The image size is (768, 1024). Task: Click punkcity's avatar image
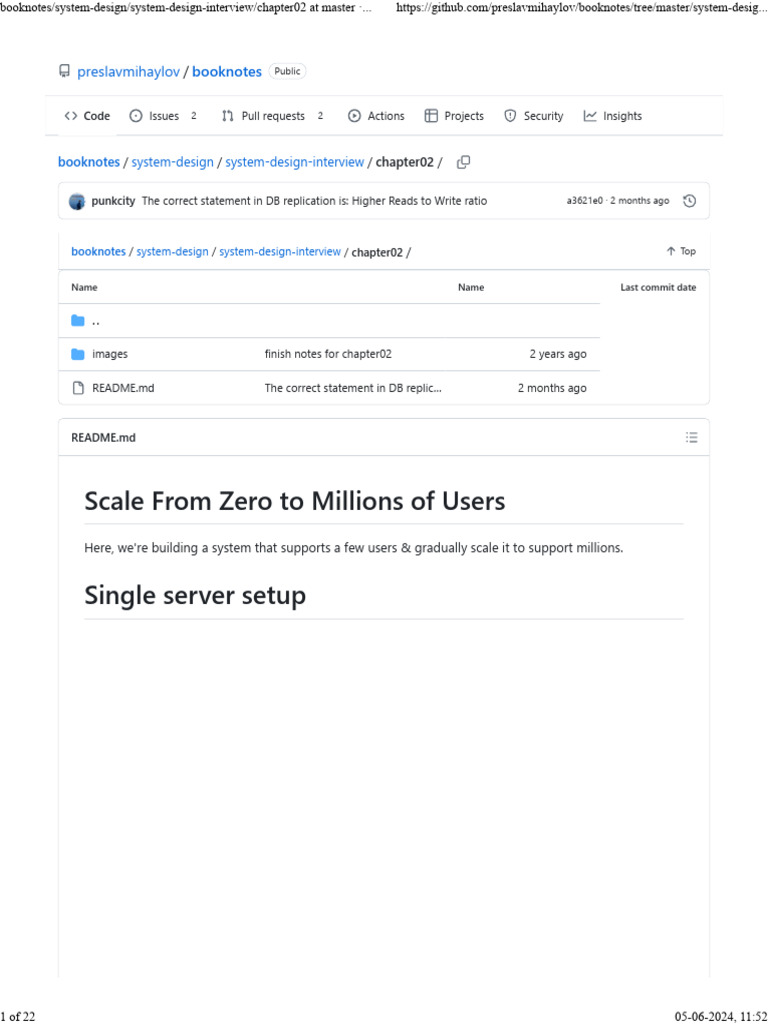point(77,201)
